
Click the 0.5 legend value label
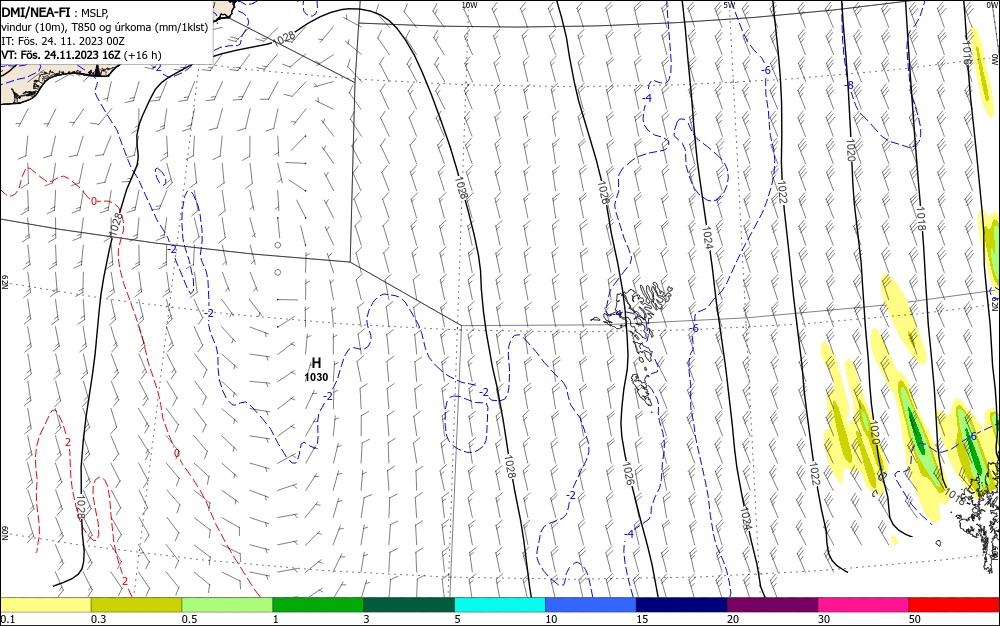pyautogui.click(x=189, y=619)
